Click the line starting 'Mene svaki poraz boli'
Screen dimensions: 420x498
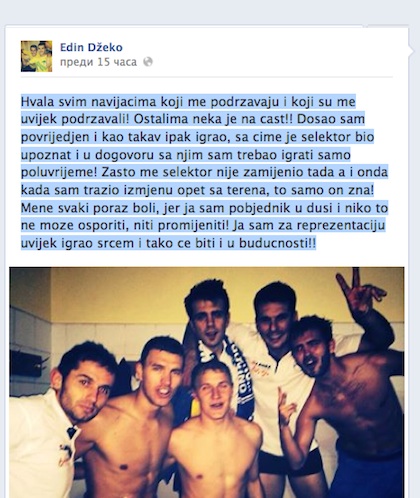click(204, 208)
